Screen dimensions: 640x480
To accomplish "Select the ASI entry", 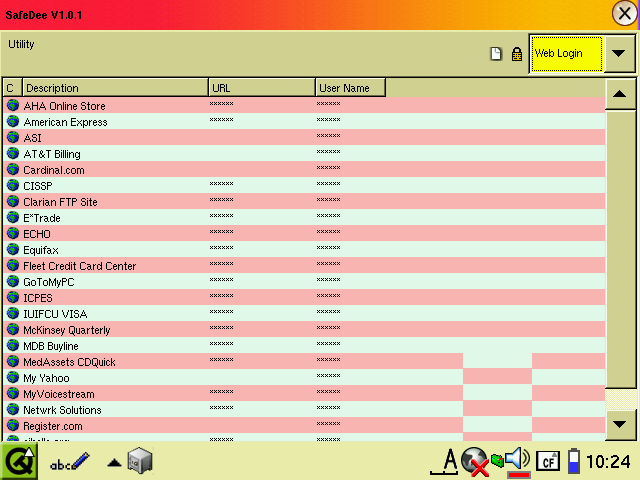I will click(x=304, y=137).
